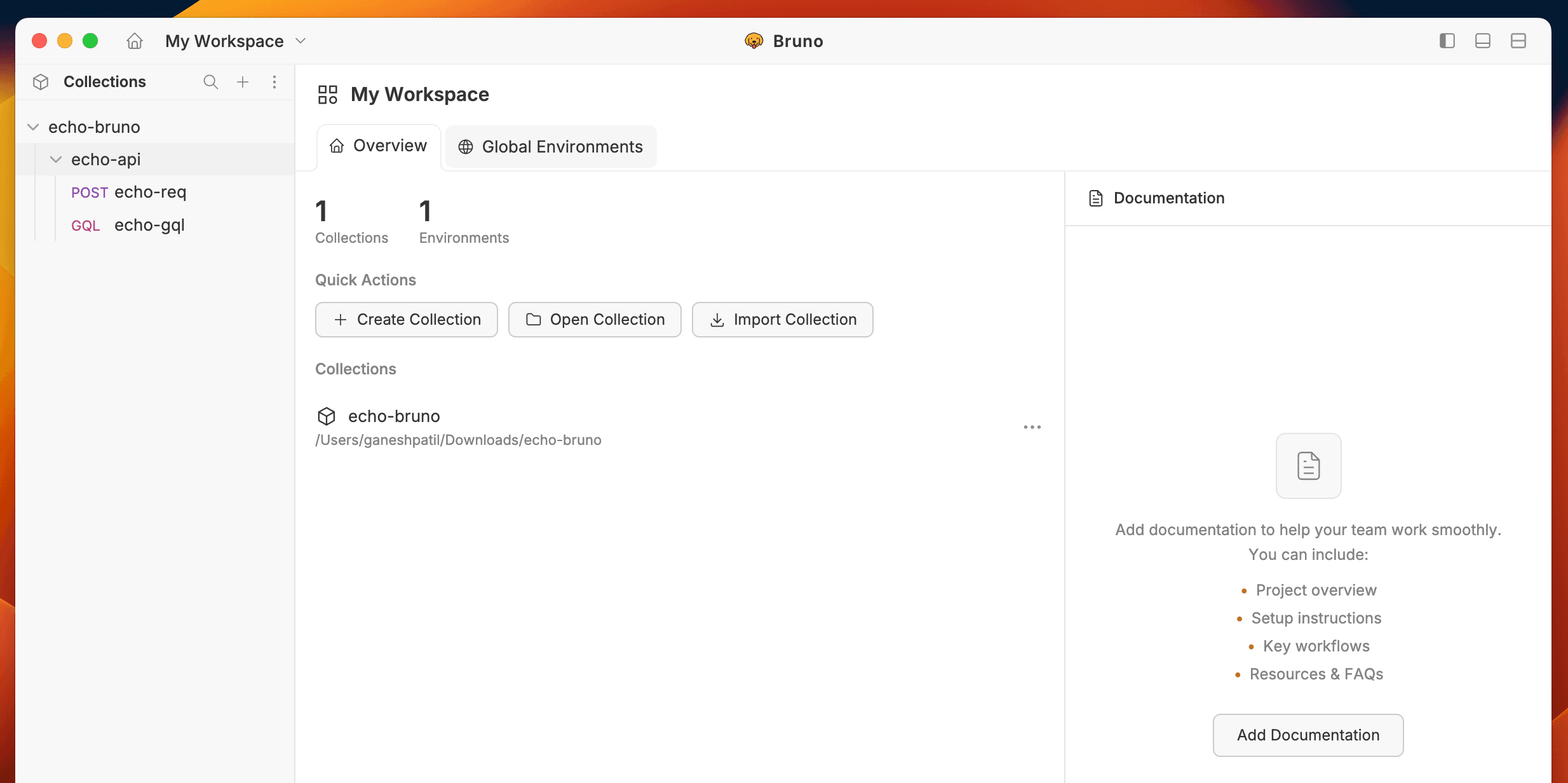Click the Import Collection button
1568x783 pixels.
coord(781,320)
